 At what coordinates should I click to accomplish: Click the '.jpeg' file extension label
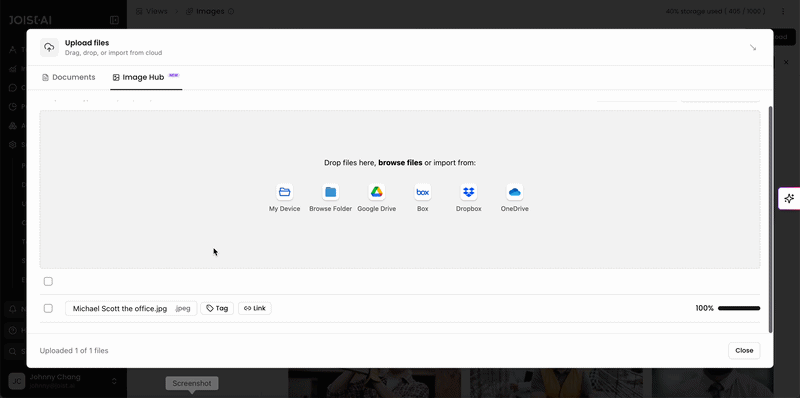pyautogui.click(x=183, y=308)
